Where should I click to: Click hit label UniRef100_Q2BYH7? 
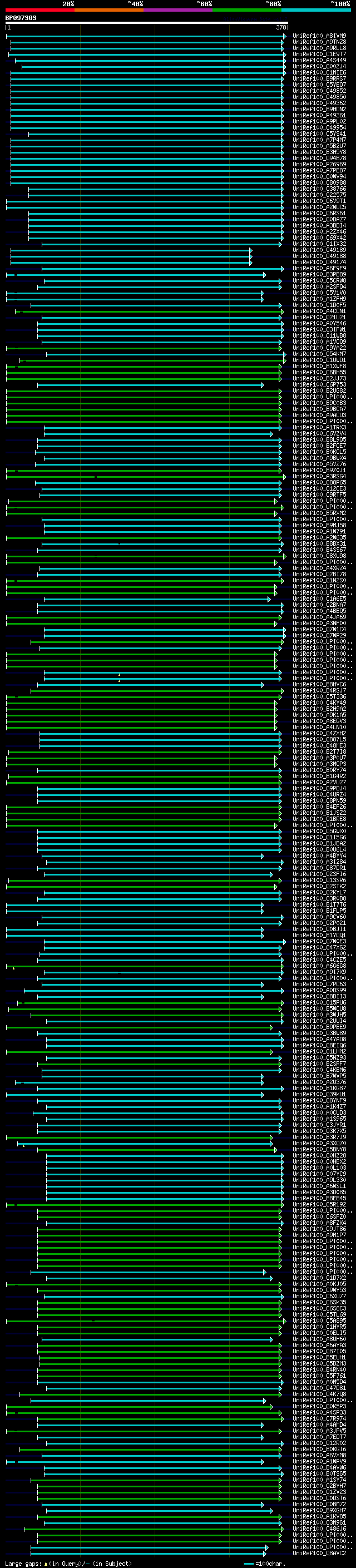tap(319, 1486)
